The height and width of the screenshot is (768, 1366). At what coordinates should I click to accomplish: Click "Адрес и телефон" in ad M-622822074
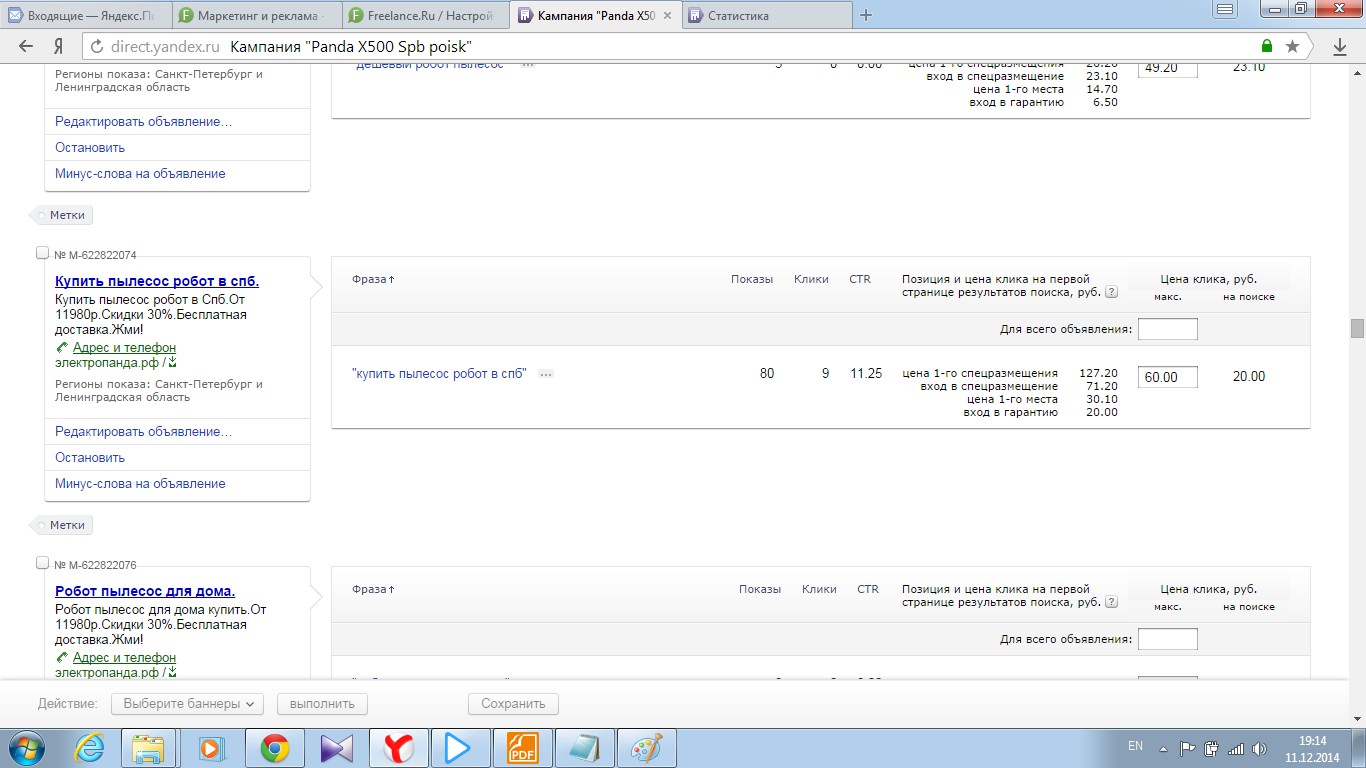click(124, 348)
